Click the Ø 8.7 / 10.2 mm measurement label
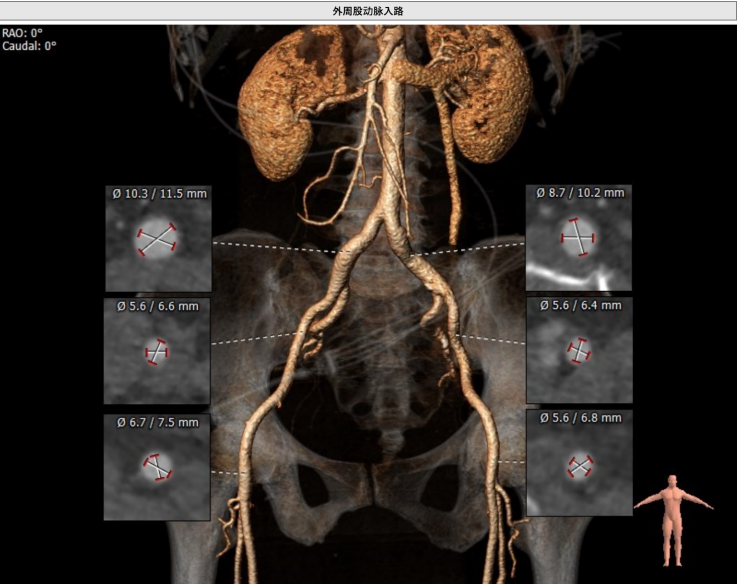The height and width of the screenshot is (584, 737). [x=579, y=192]
